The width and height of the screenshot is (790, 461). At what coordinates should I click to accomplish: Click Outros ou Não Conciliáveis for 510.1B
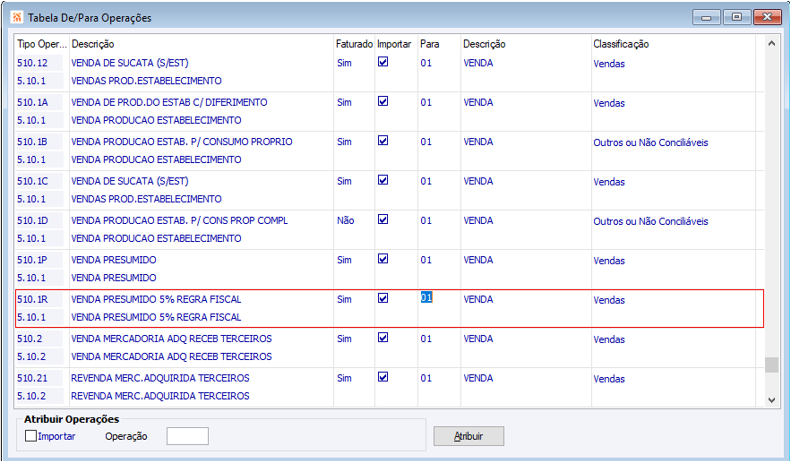coord(650,143)
